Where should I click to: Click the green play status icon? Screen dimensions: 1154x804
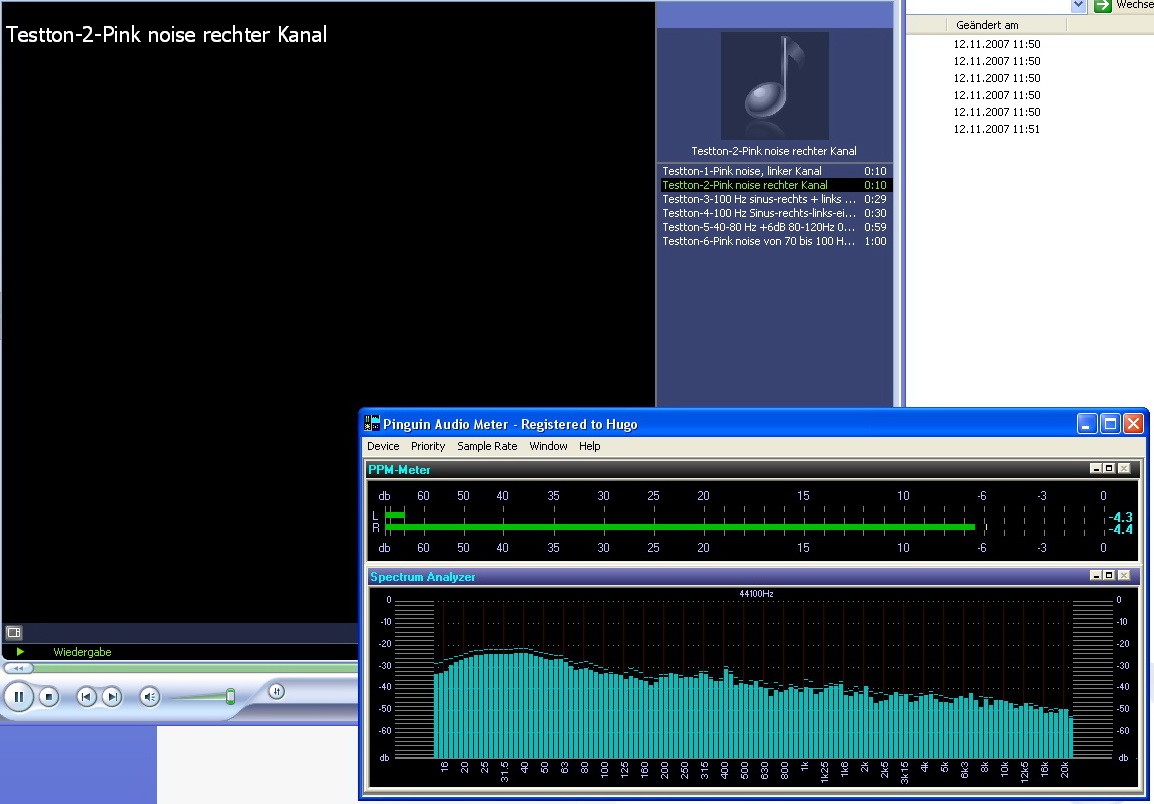(20, 652)
